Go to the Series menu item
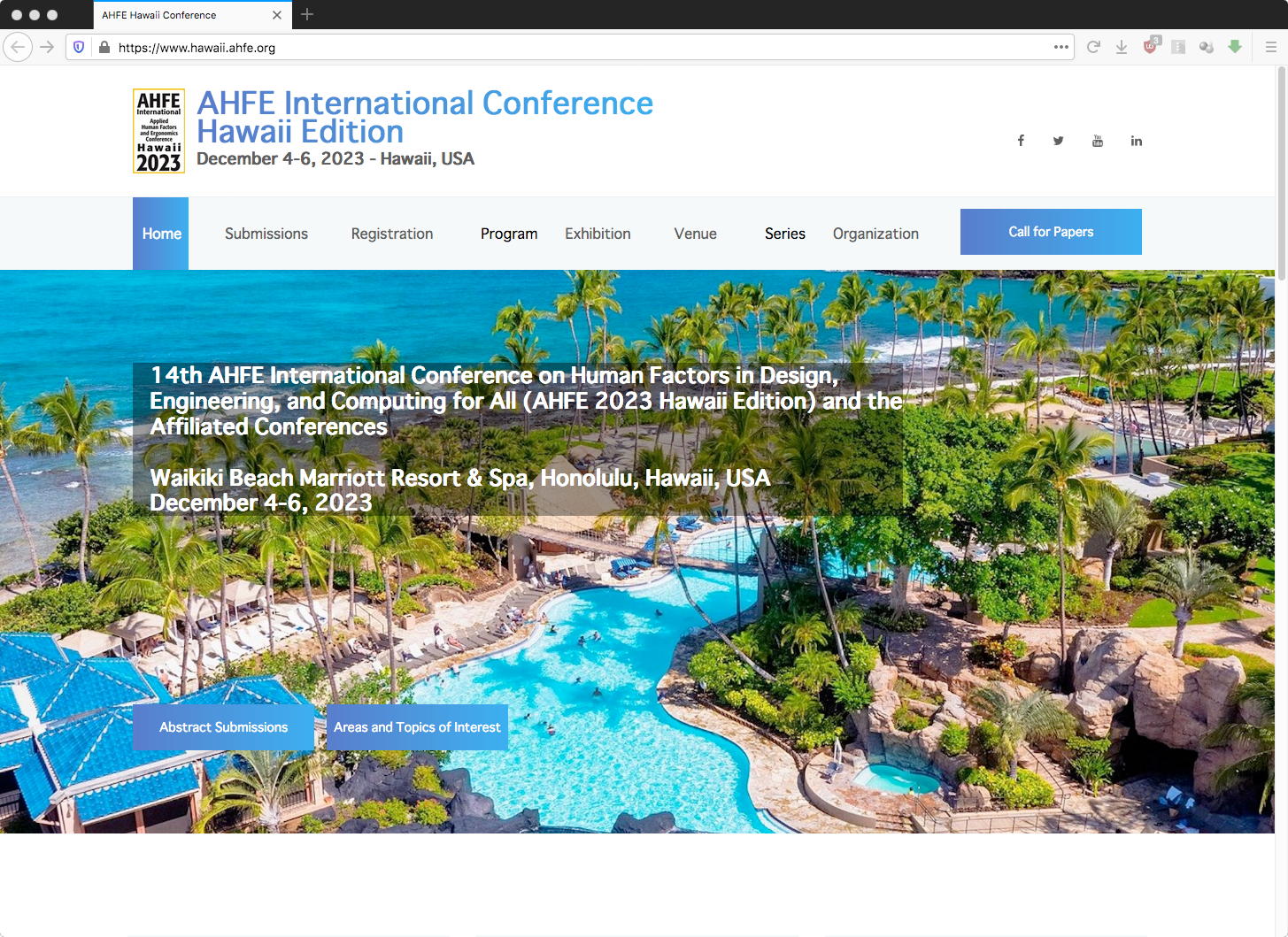 [x=785, y=234]
